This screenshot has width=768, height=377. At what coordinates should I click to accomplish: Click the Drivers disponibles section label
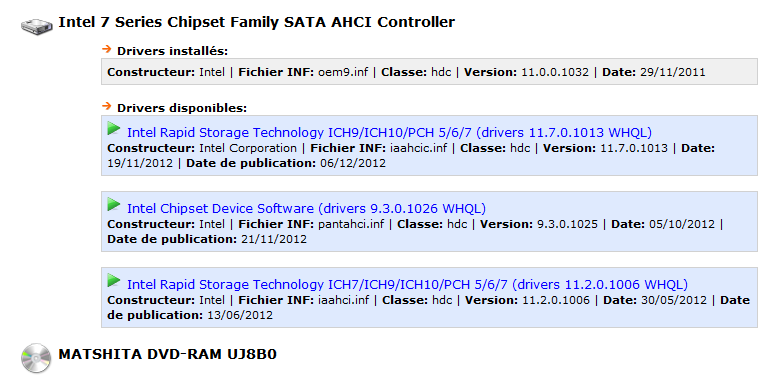tap(182, 108)
